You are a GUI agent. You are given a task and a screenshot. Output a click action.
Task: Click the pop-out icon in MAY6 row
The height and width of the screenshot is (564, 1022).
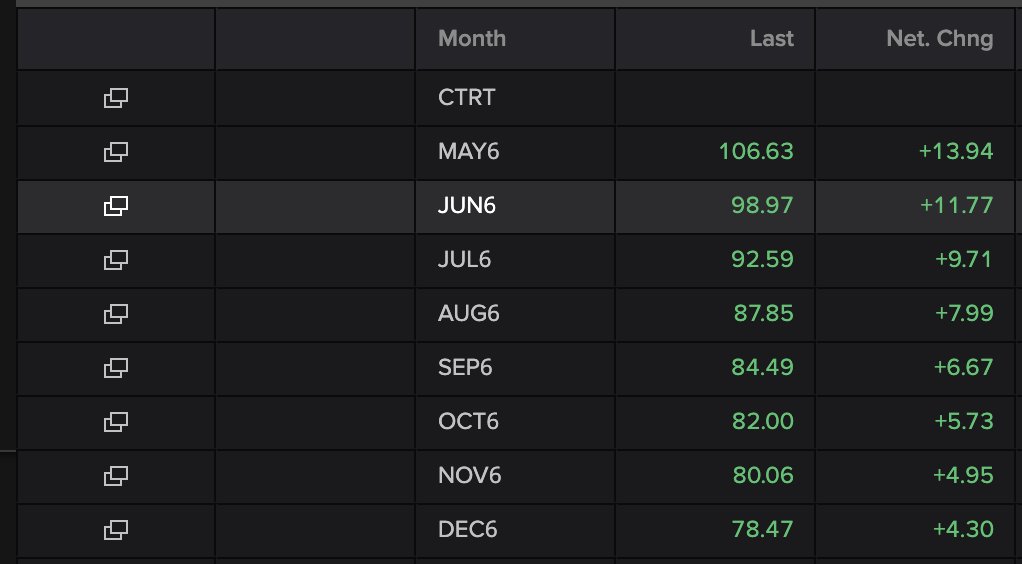tap(115, 152)
